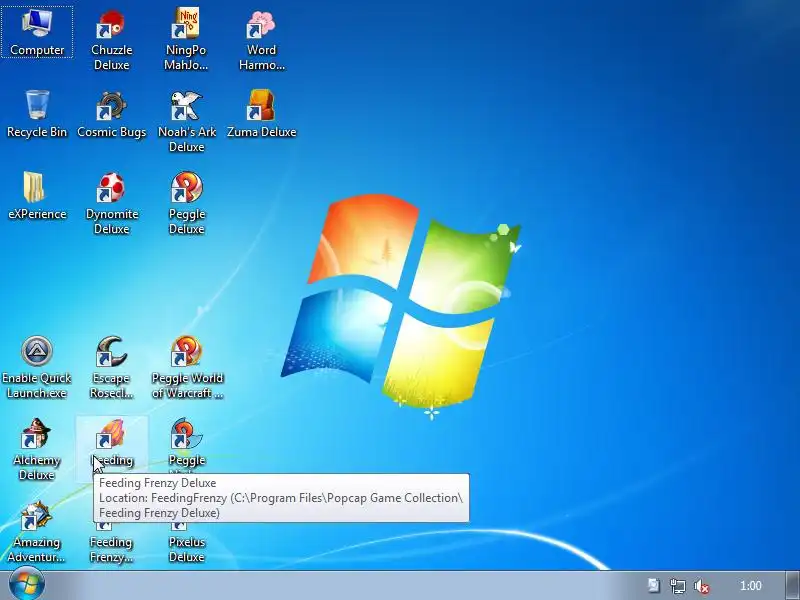Click the Action Center flag tray icon

[654, 586]
